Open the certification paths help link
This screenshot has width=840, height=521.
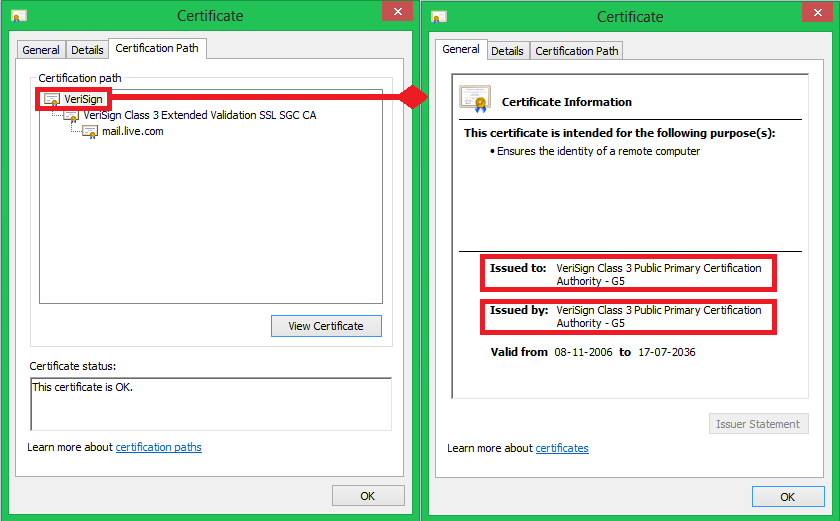tap(159, 447)
